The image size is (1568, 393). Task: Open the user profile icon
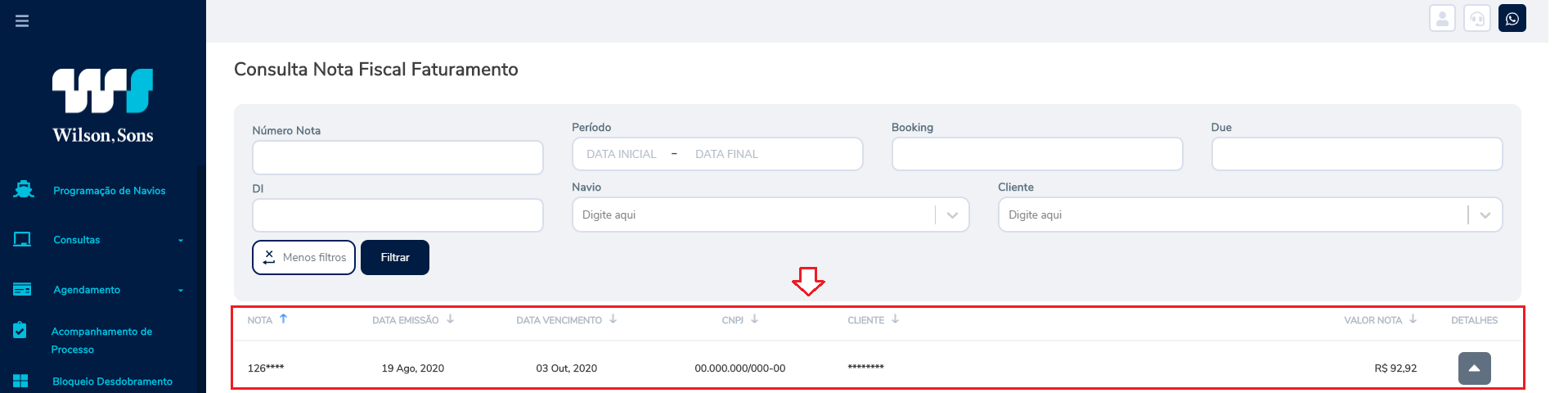(x=1442, y=18)
